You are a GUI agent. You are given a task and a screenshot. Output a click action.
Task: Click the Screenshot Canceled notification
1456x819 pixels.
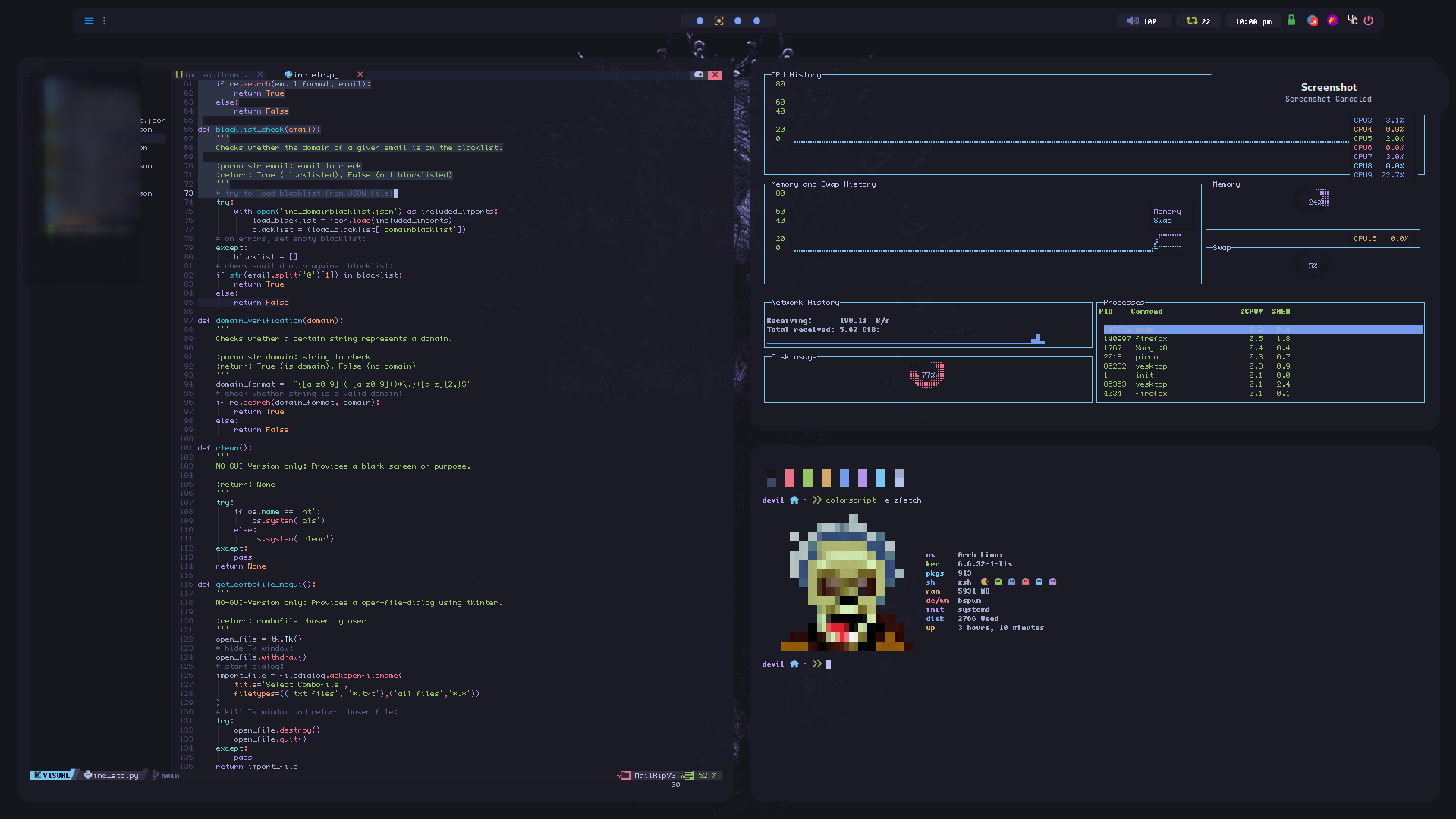click(x=1328, y=93)
